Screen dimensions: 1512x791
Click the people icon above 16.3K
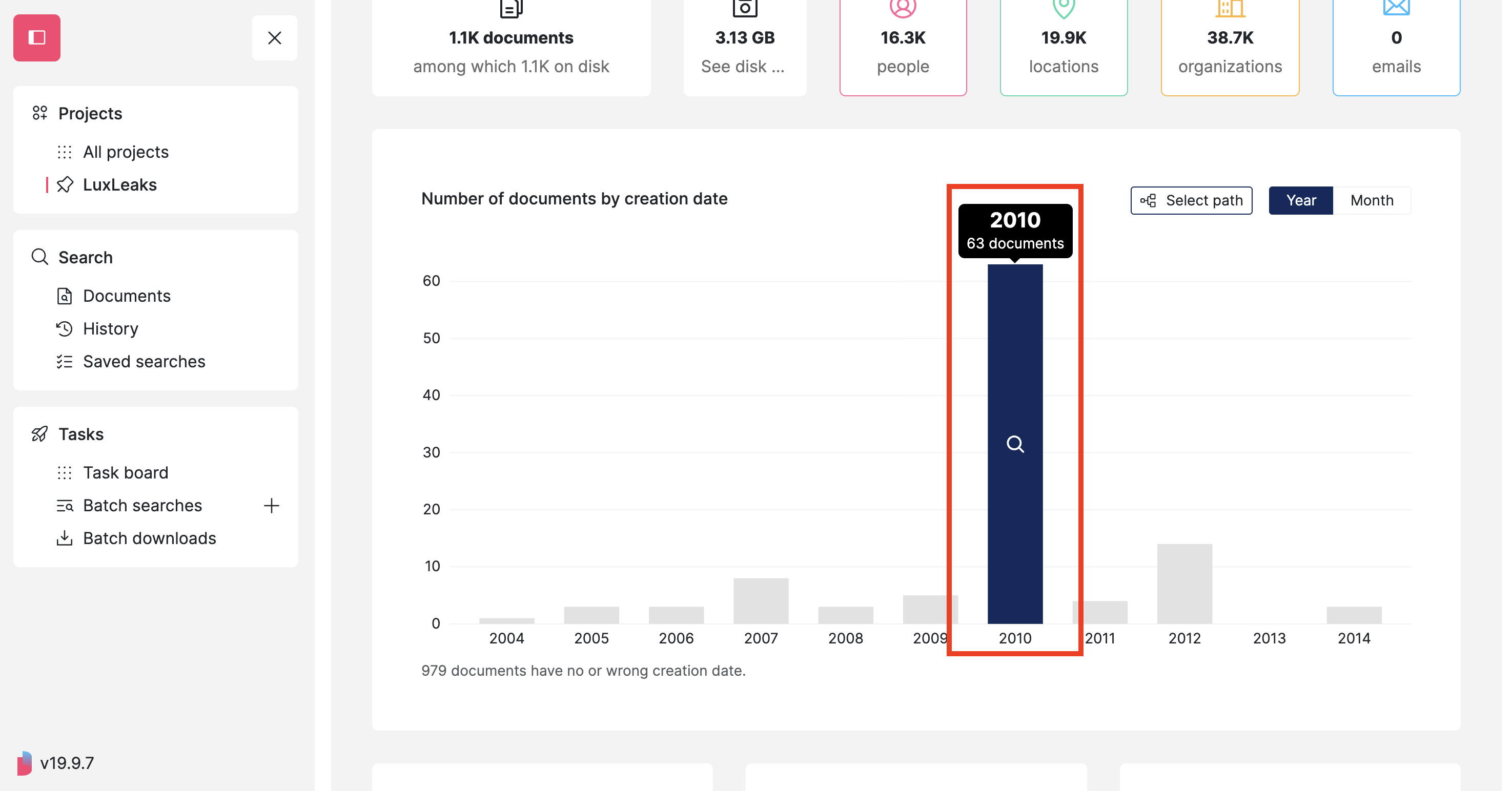point(902,8)
